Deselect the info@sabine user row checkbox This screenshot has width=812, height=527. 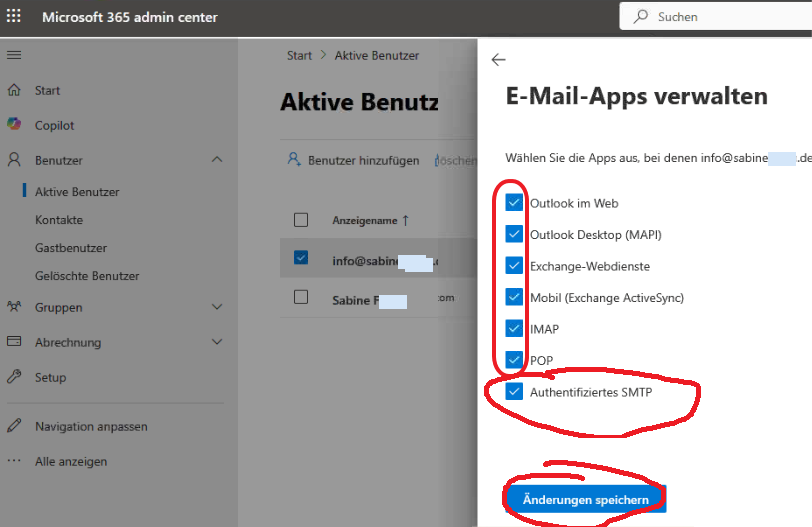point(301,257)
